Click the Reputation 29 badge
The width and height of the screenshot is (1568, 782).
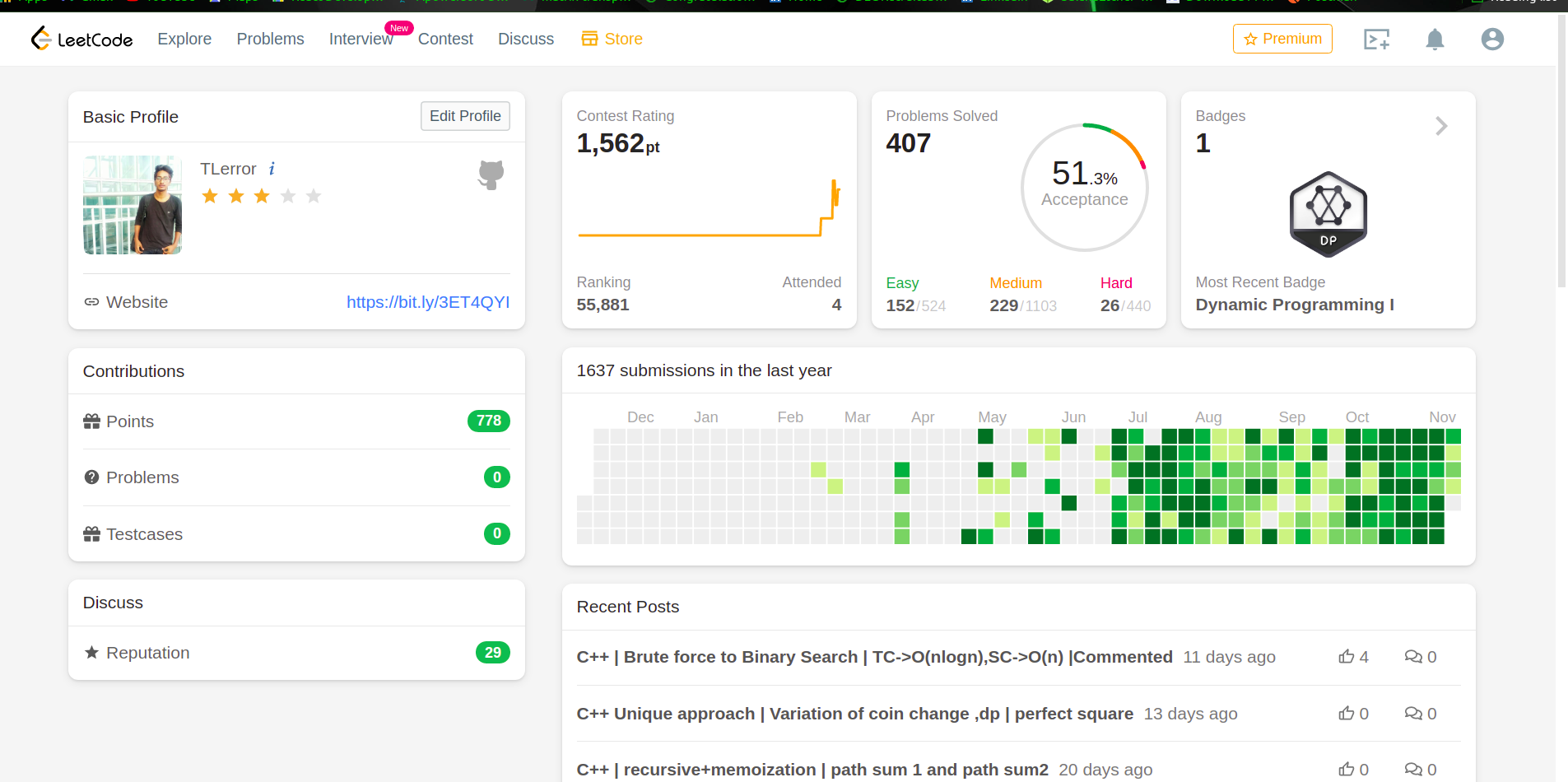[x=493, y=653]
